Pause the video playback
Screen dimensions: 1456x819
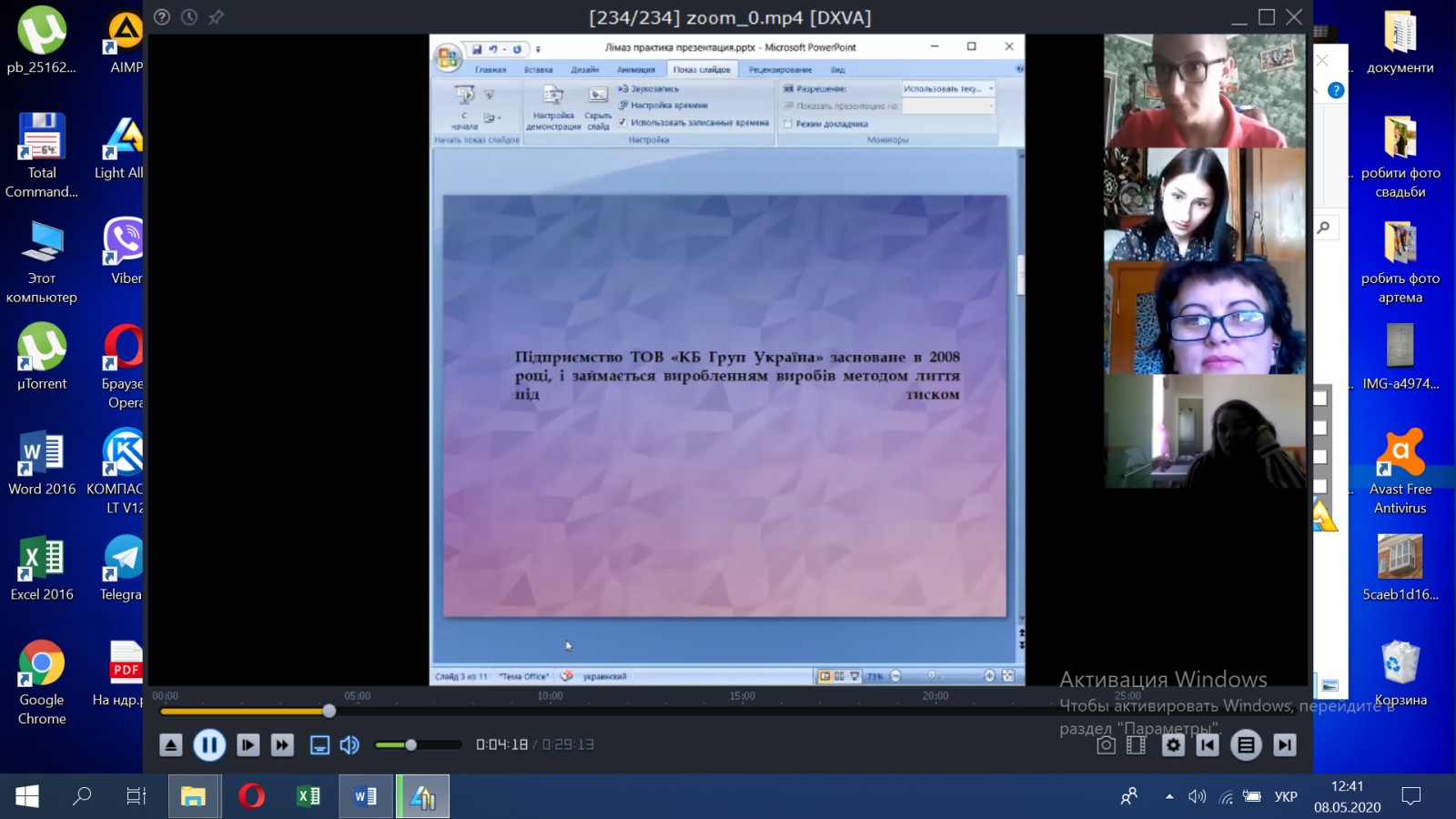(209, 745)
